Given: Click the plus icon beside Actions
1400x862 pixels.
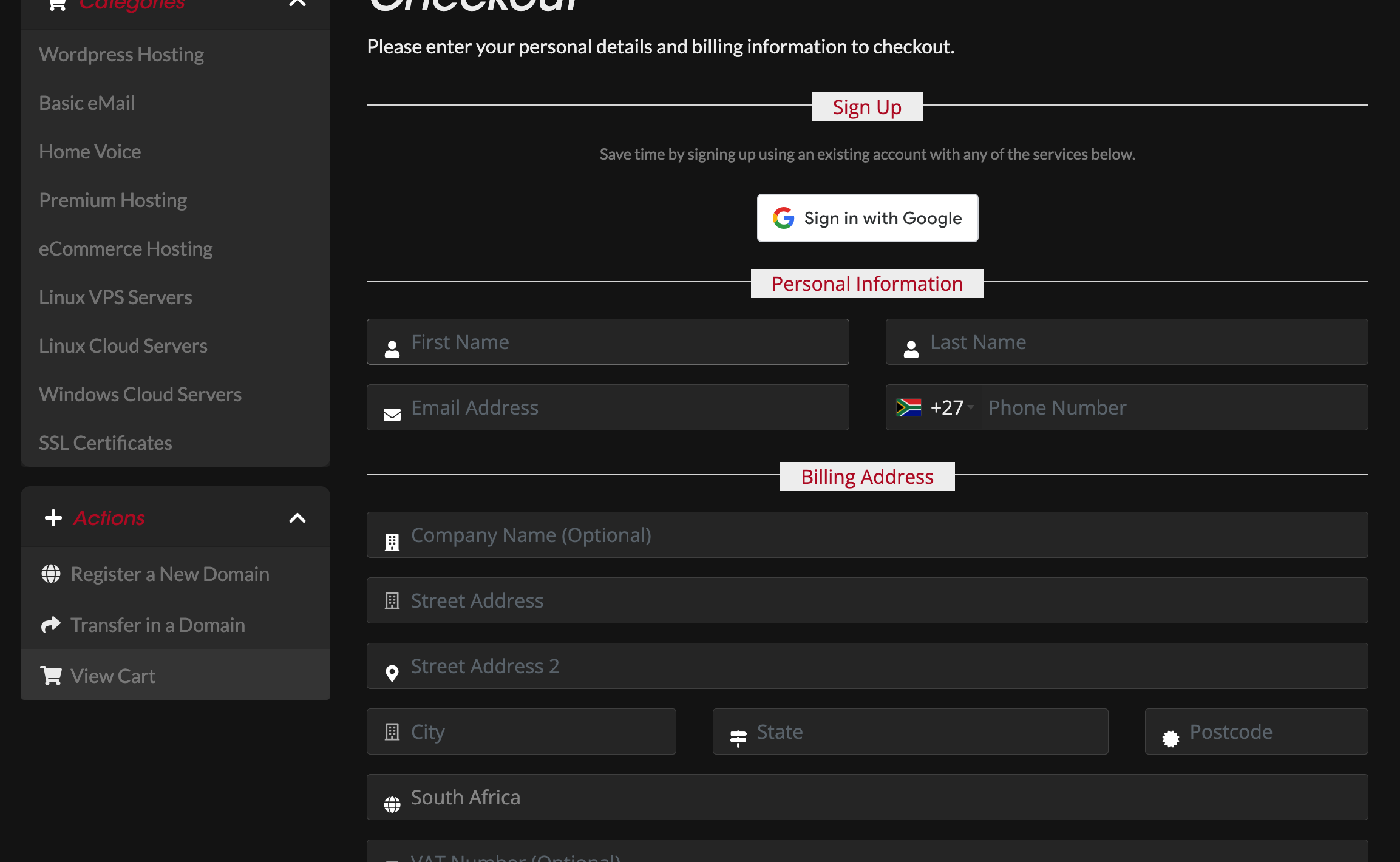Looking at the screenshot, I should [x=53, y=518].
